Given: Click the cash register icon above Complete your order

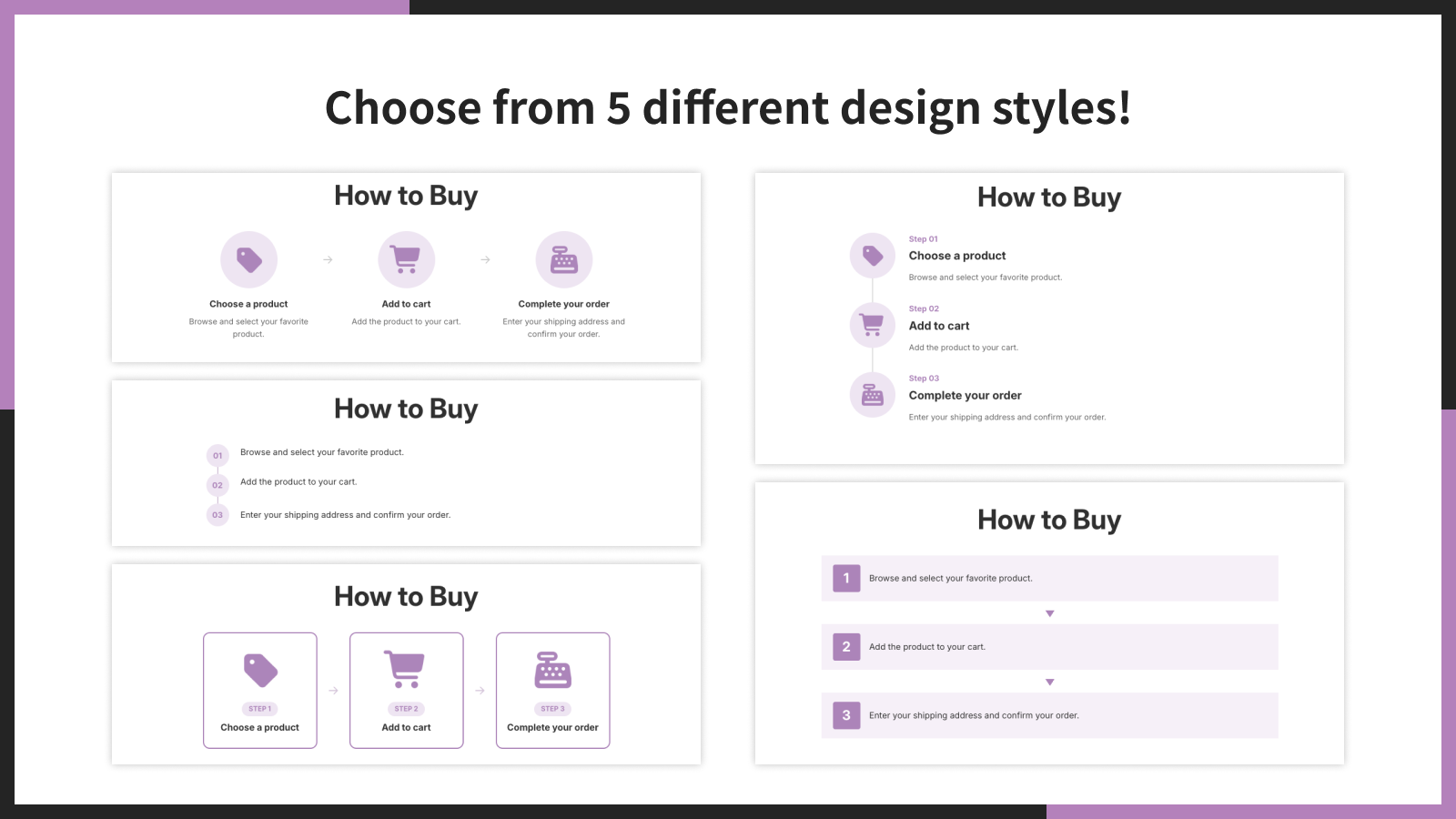Looking at the screenshot, I should (564, 259).
